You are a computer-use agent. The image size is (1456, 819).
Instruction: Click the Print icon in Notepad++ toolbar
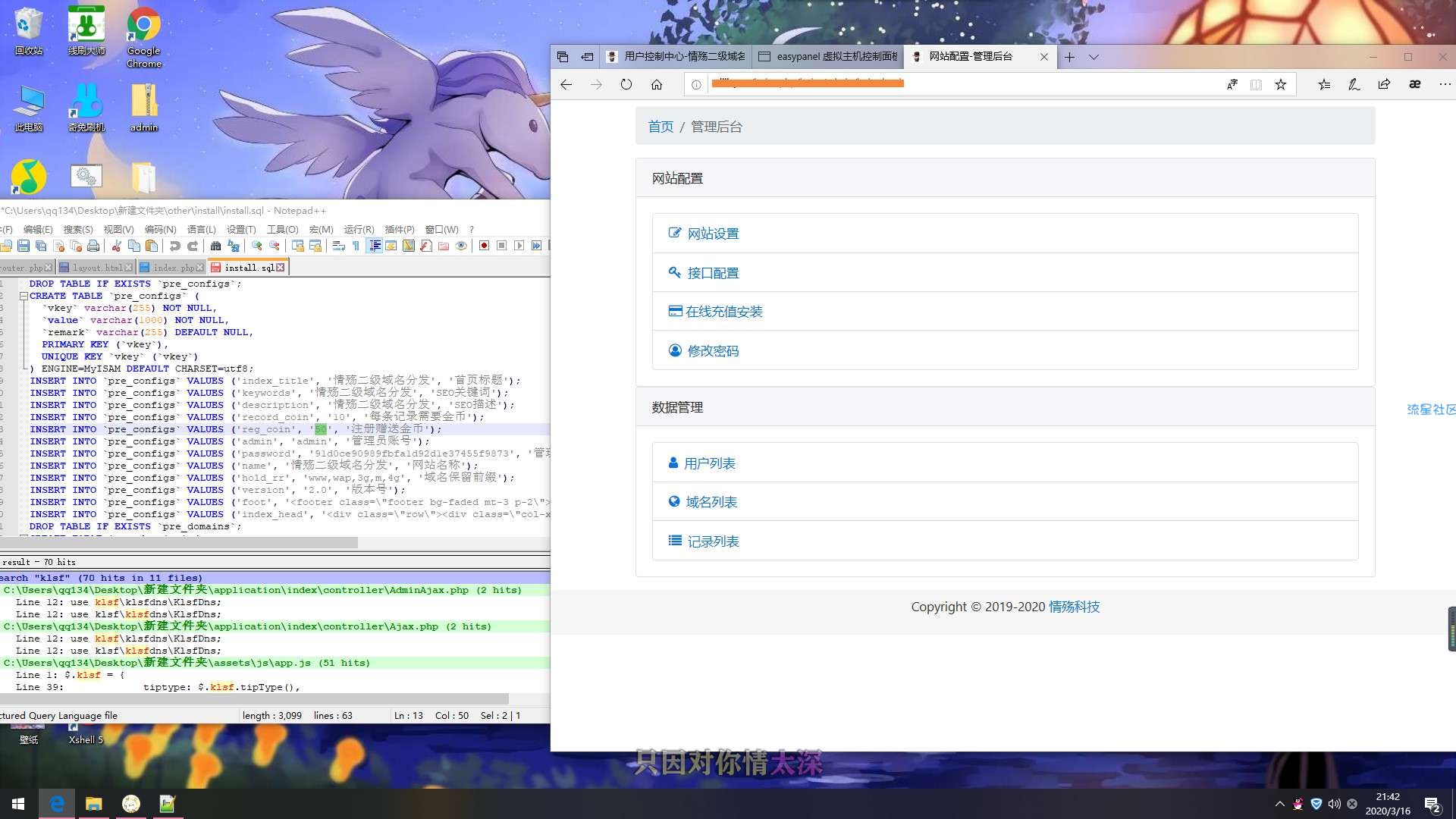coord(93,246)
